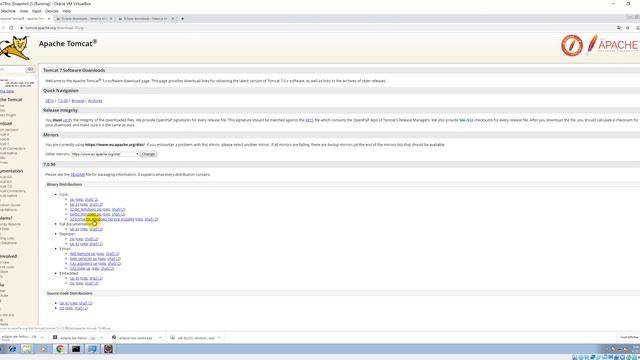Download 32-bit/64-bit Windows Service Installer

(102, 219)
